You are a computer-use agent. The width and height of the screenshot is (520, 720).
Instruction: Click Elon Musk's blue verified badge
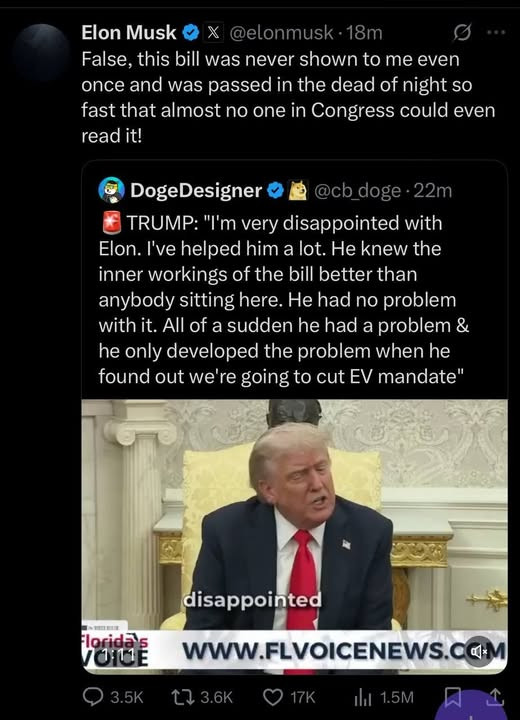coord(191,33)
